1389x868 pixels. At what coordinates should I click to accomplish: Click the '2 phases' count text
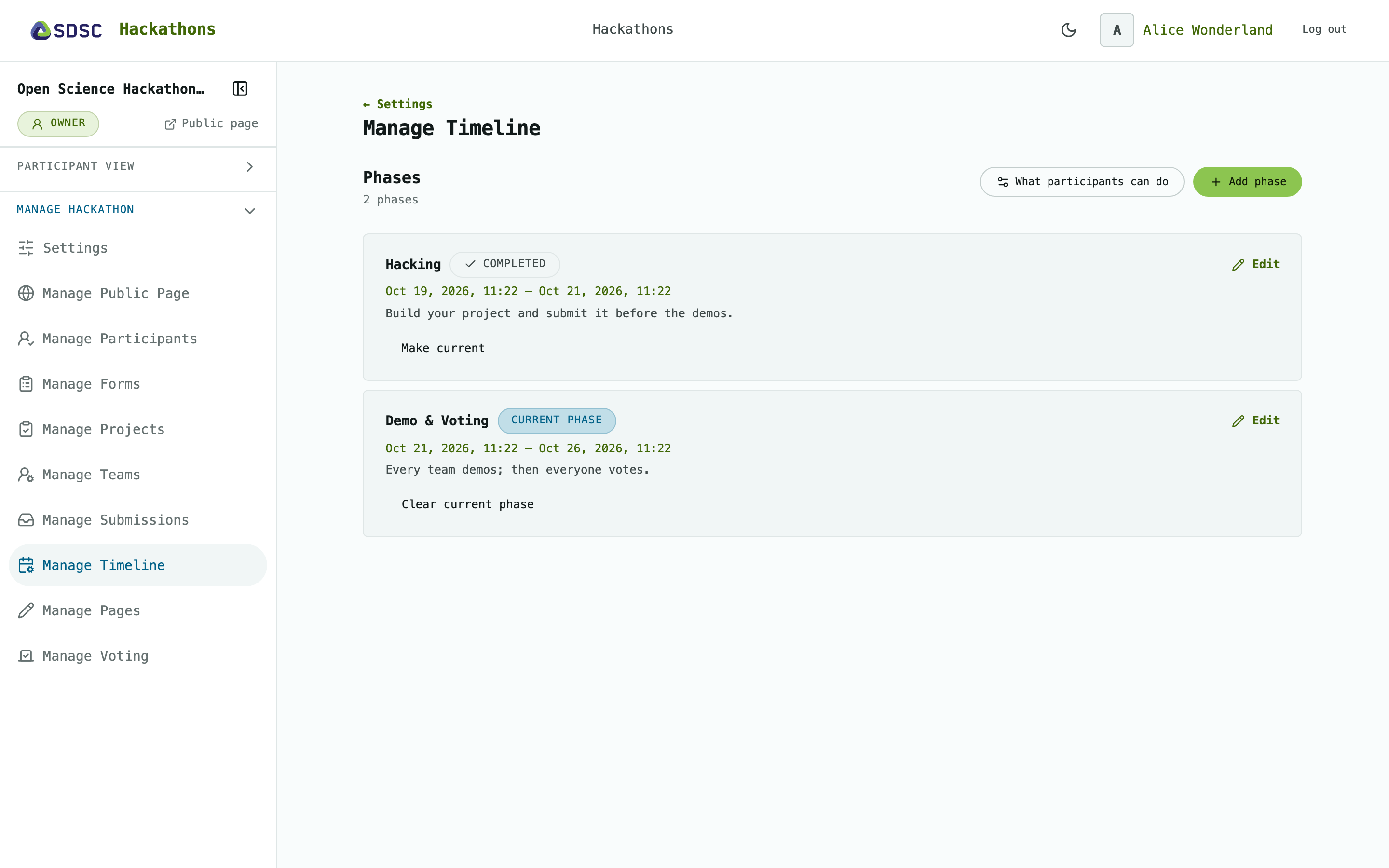click(x=390, y=200)
